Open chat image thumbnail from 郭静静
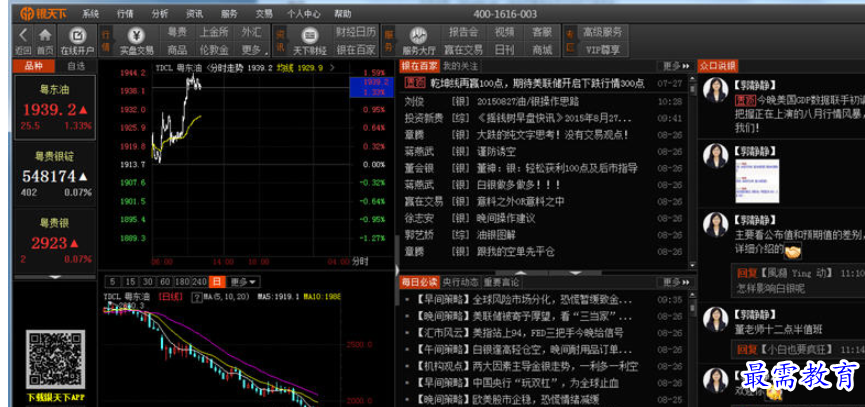This screenshot has height=407, width=865. [x=757, y=181]
